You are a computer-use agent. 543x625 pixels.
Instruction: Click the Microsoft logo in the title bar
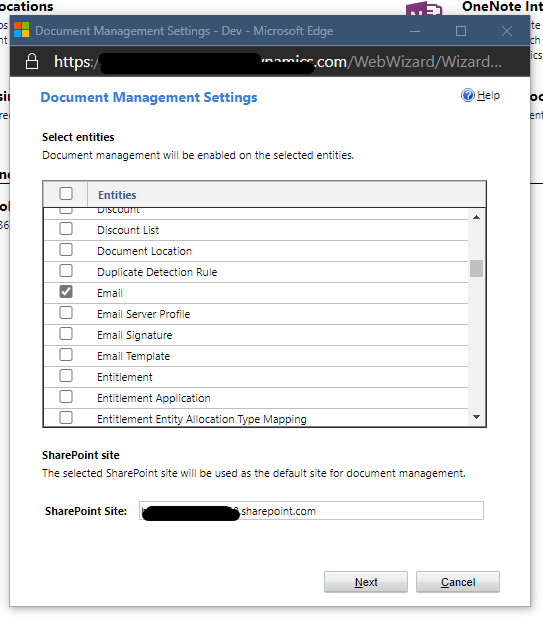(22, 30)
